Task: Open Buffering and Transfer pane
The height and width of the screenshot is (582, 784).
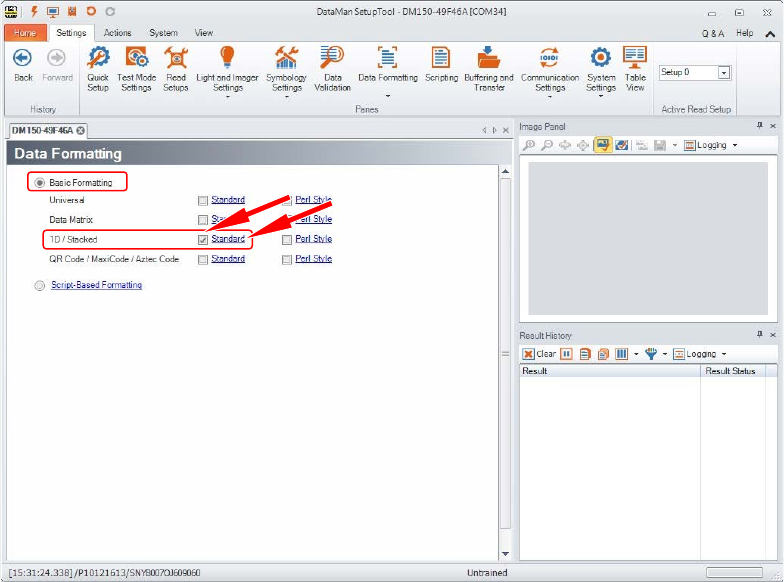Action: [x=488, y=69]
